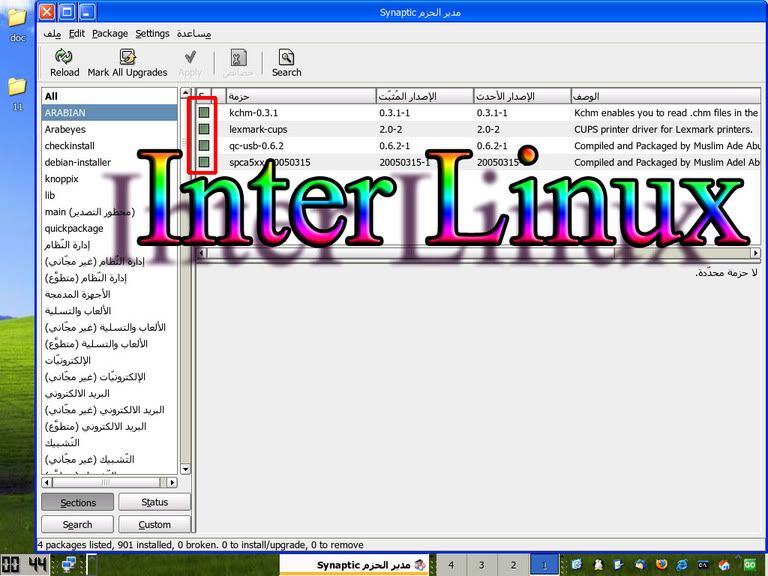Image resolution: width=768 pixels, height=576 pixels.
Task: Open the Settings menu
Action: click(x=152, y=34)
